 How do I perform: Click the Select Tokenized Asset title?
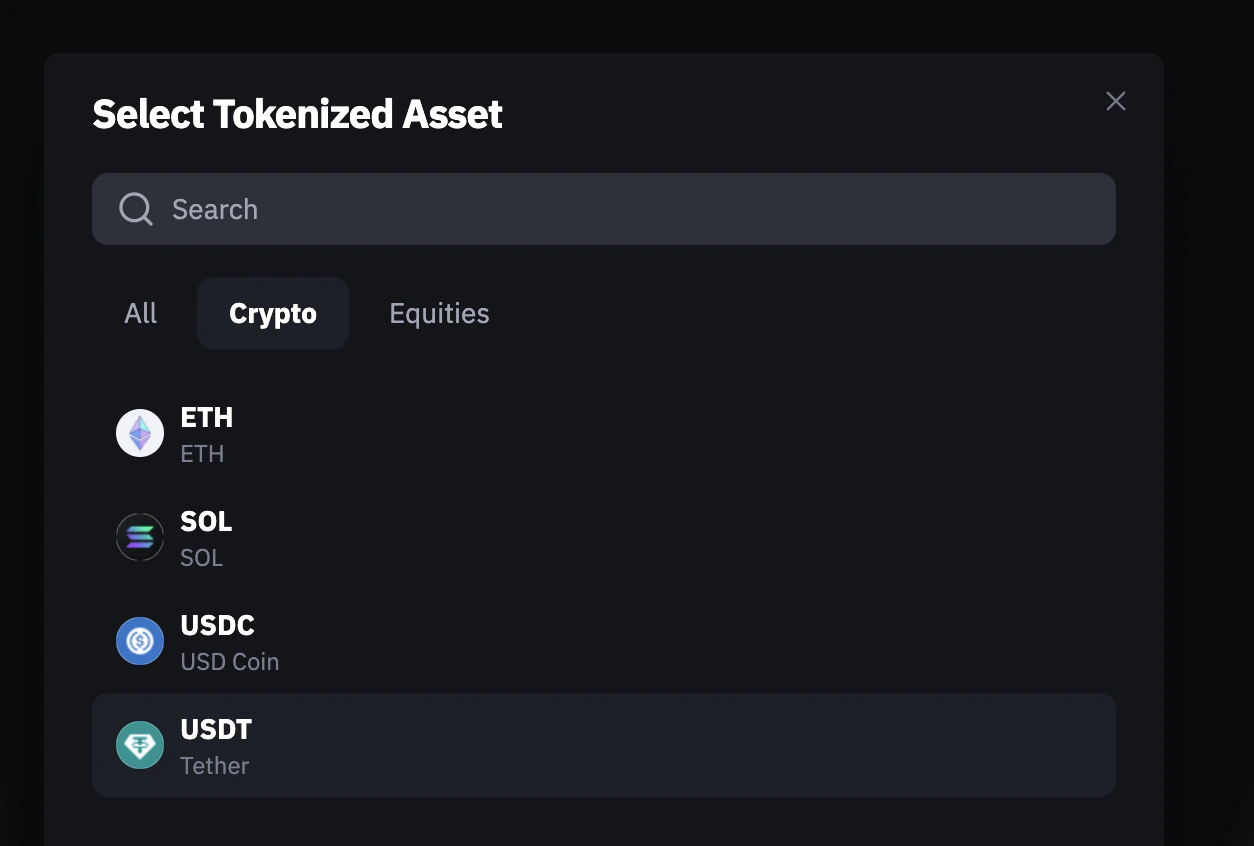pos(297,114)
